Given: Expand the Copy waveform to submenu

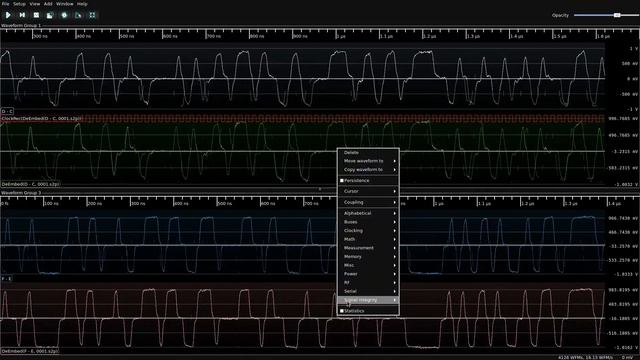Looking at the screenshot, I should pos(368,169).
